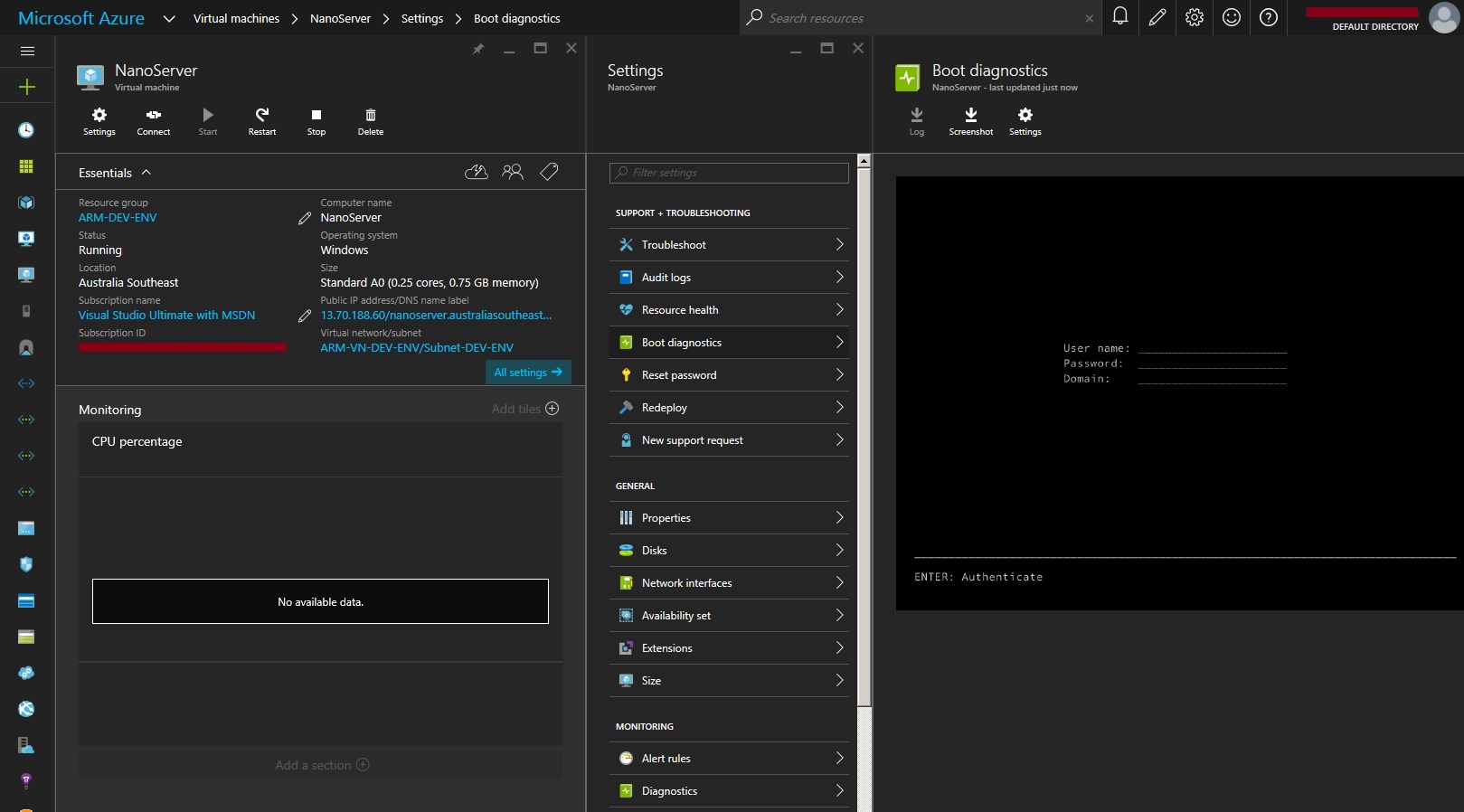
Task: Download the boot diagnostics Screenshot
Action: pos(971,121)
